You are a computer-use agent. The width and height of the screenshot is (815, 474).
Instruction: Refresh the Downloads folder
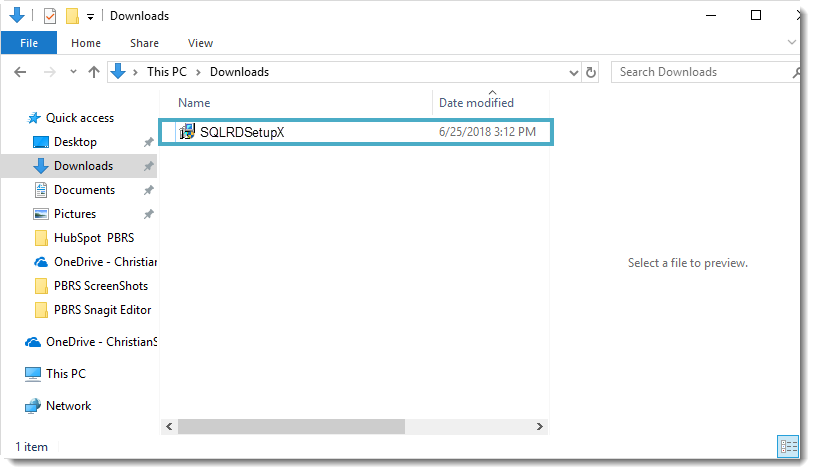pos(590,72)
